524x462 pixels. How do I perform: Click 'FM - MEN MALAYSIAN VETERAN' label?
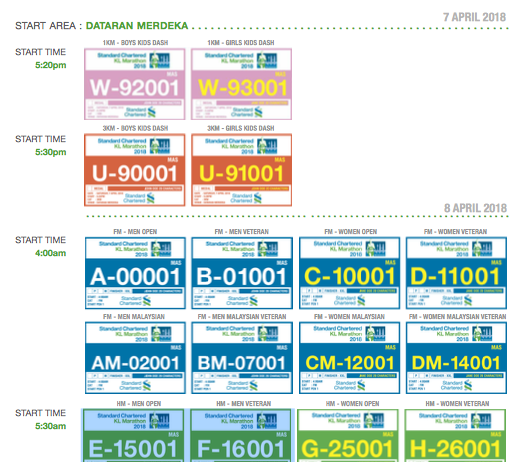(x=242, y=317)
